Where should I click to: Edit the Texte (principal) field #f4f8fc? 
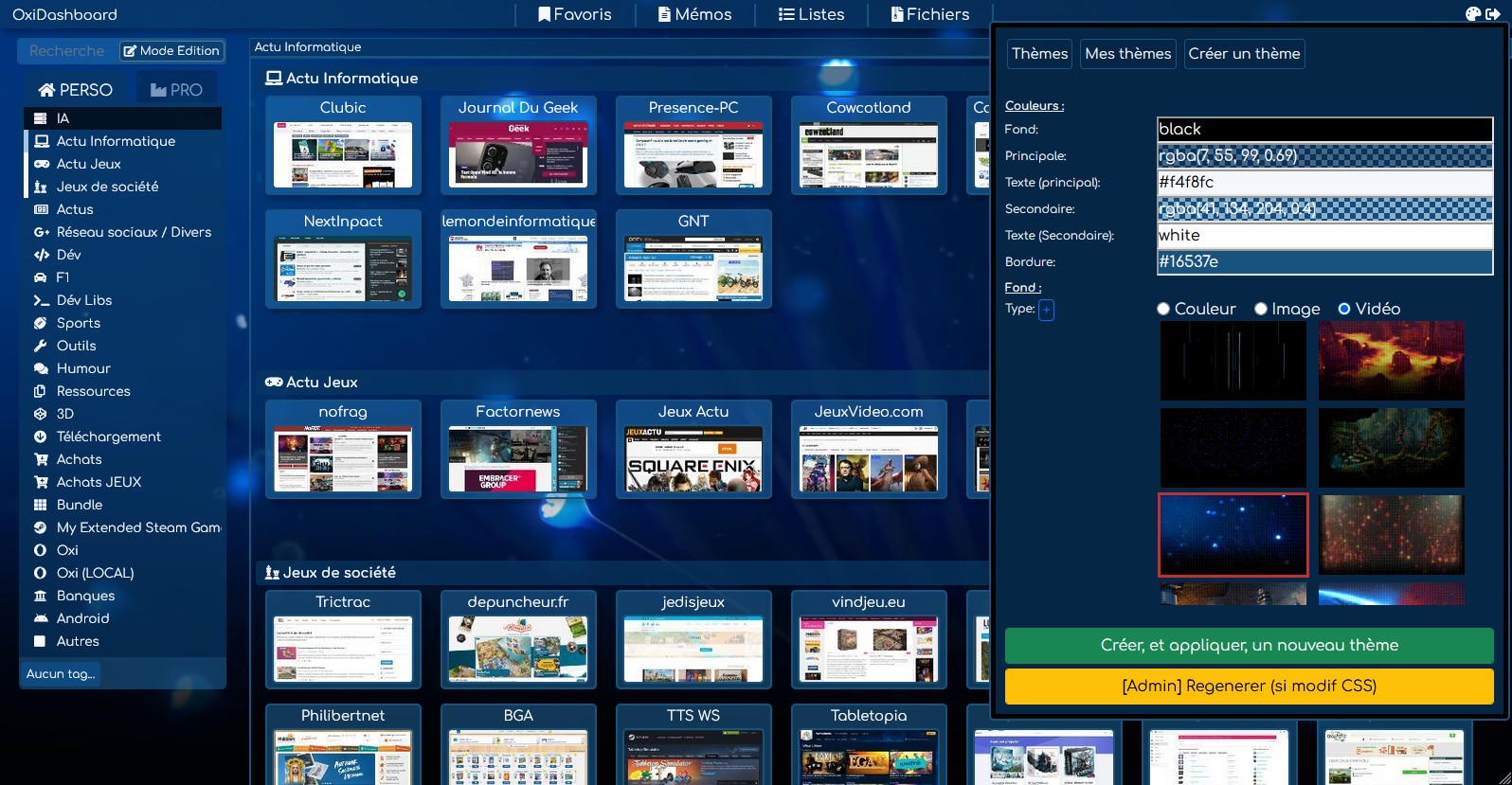pos(1325,183)
